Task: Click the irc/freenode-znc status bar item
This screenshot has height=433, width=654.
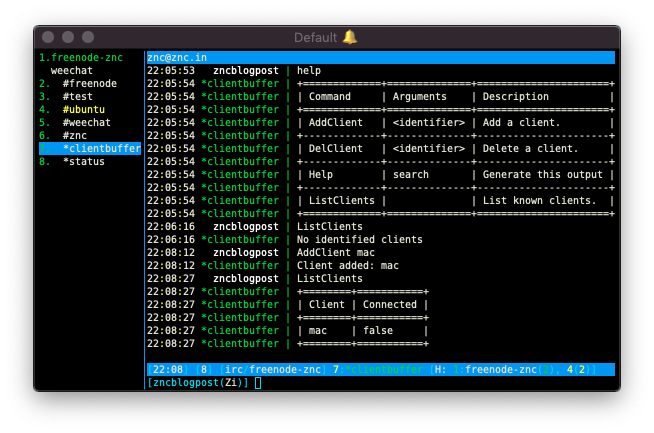Action: [273, 370]
